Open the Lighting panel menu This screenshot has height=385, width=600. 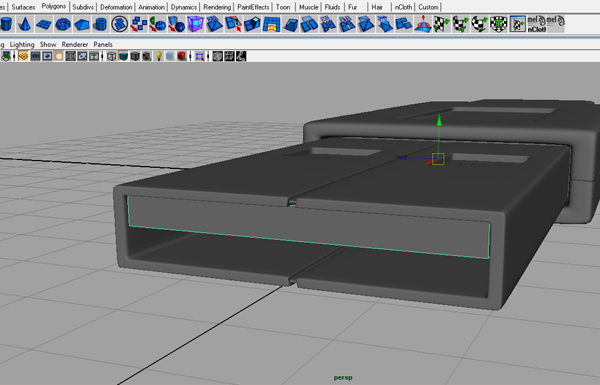coord(22,44)
